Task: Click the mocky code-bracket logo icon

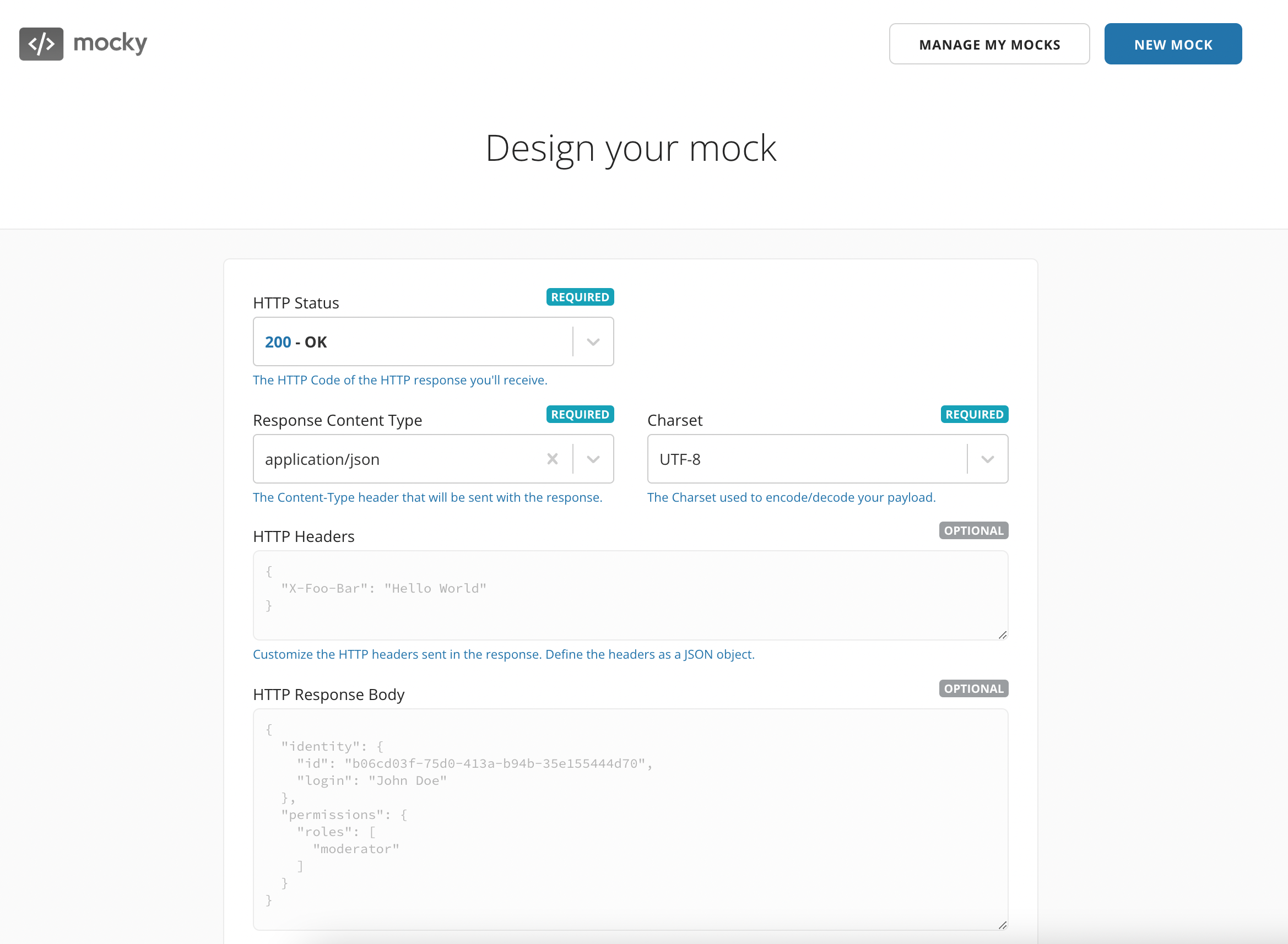Action: click(x=41, y=44)
